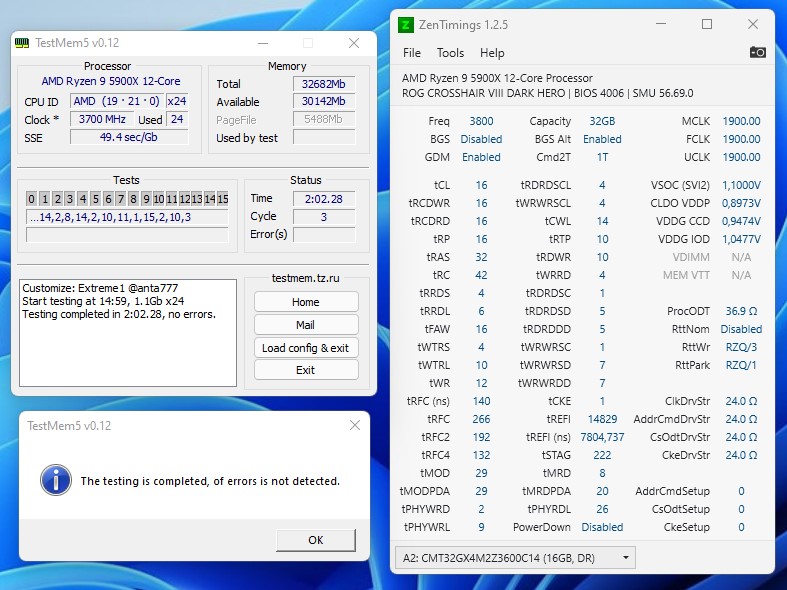Click the CPU ID x24 field

point(177,101)
